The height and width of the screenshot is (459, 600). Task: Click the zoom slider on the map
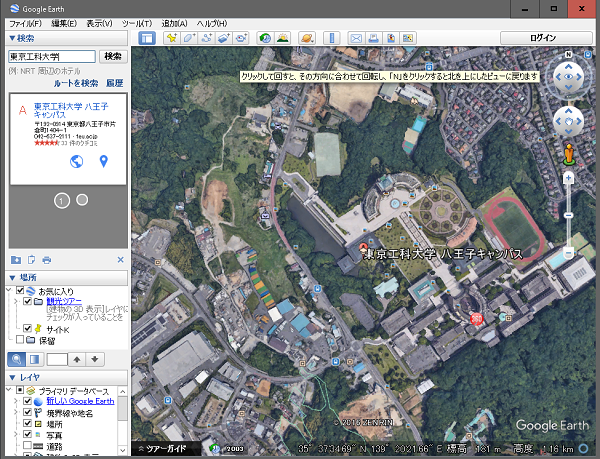568,215
